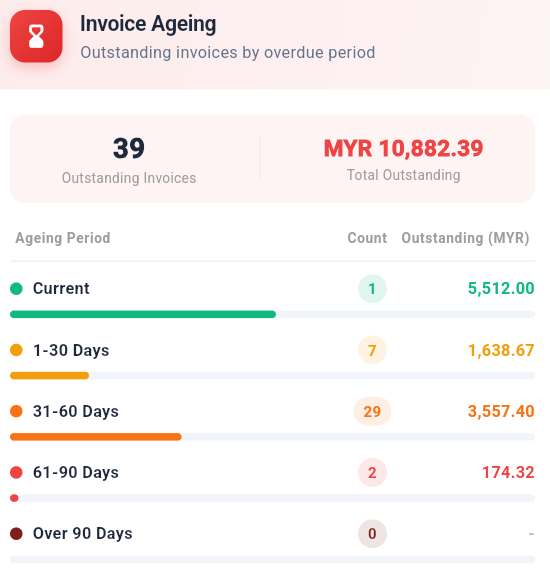Click the orange dot beside 31-60 Days
Viewport: 550px width, 582px height.
[16, 411]
